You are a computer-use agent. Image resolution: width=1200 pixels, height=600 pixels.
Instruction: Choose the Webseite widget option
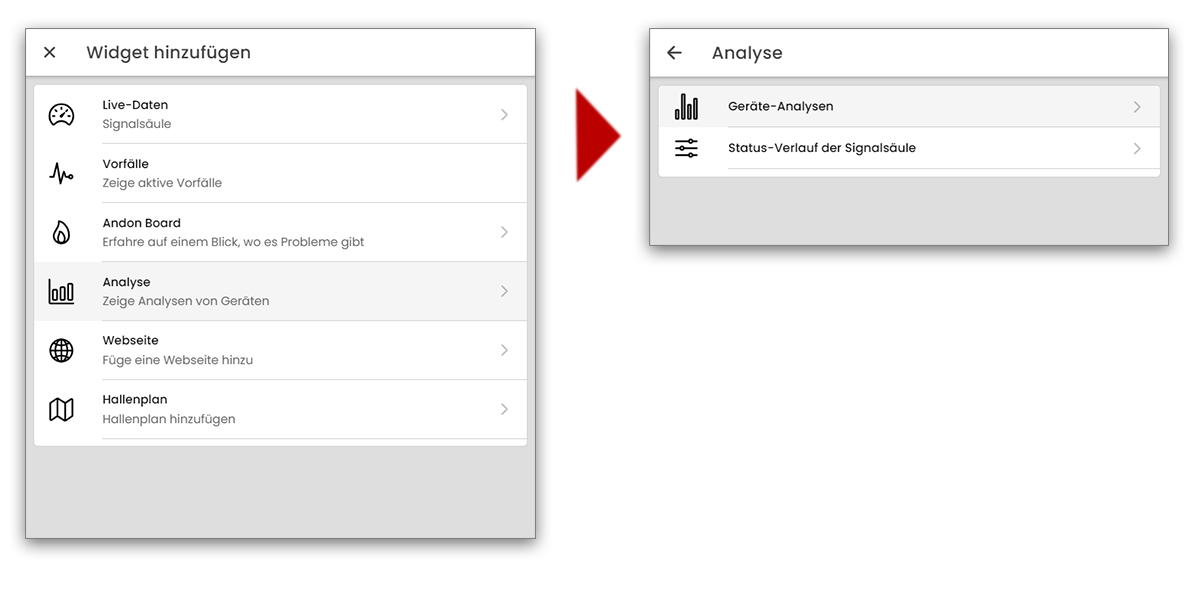[x=280, y=351]
